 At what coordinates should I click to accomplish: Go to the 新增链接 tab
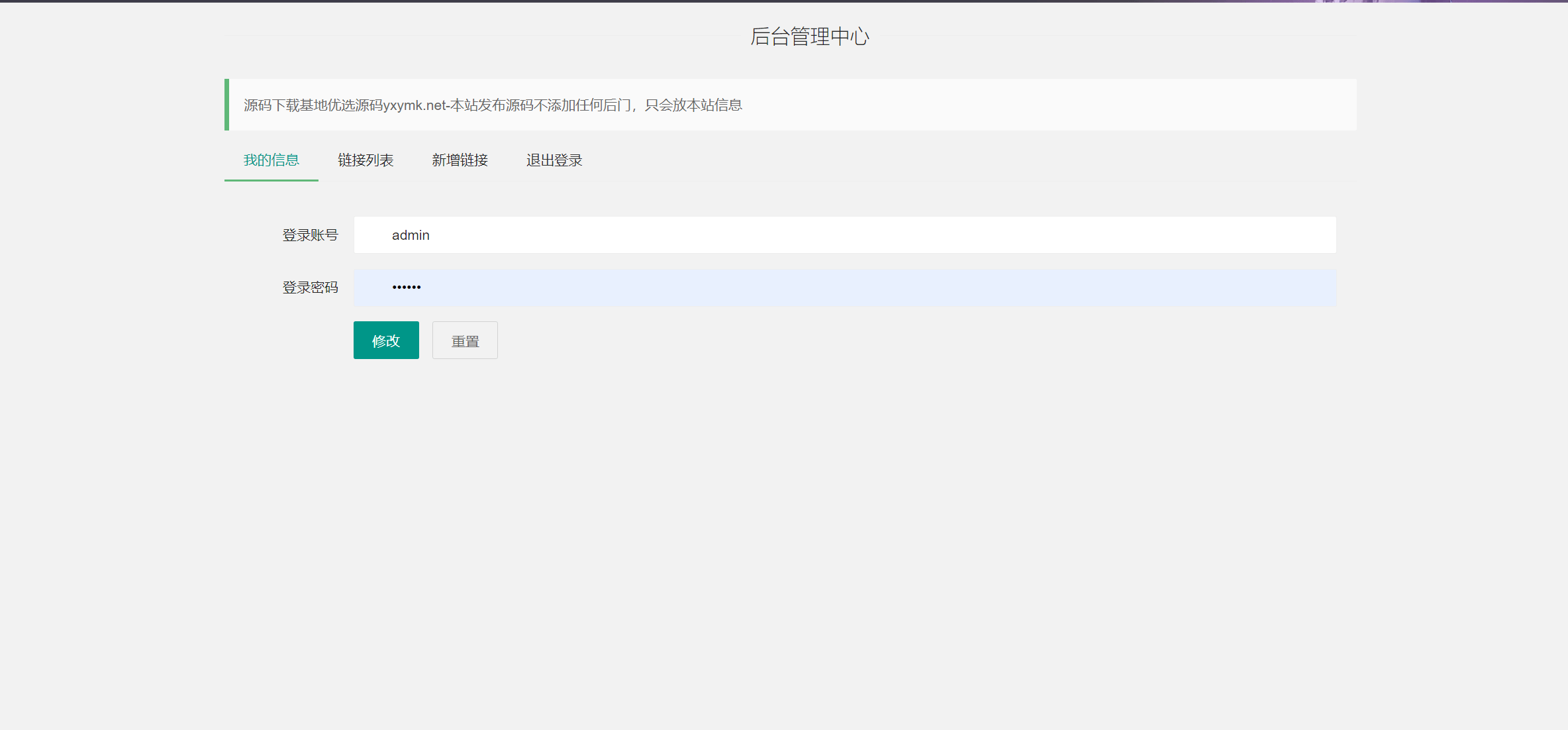460,160
